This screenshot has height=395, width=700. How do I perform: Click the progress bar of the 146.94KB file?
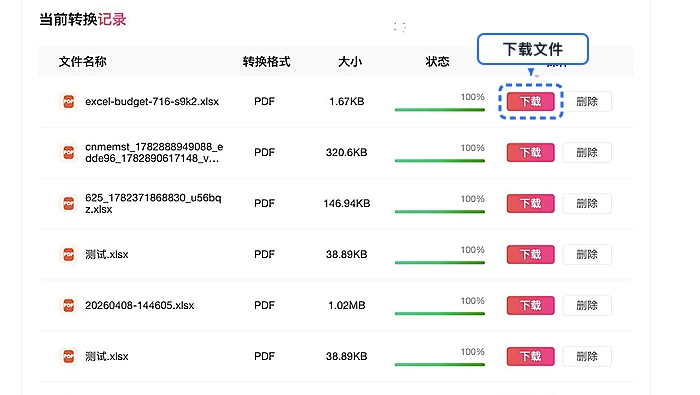coord(440,211)
